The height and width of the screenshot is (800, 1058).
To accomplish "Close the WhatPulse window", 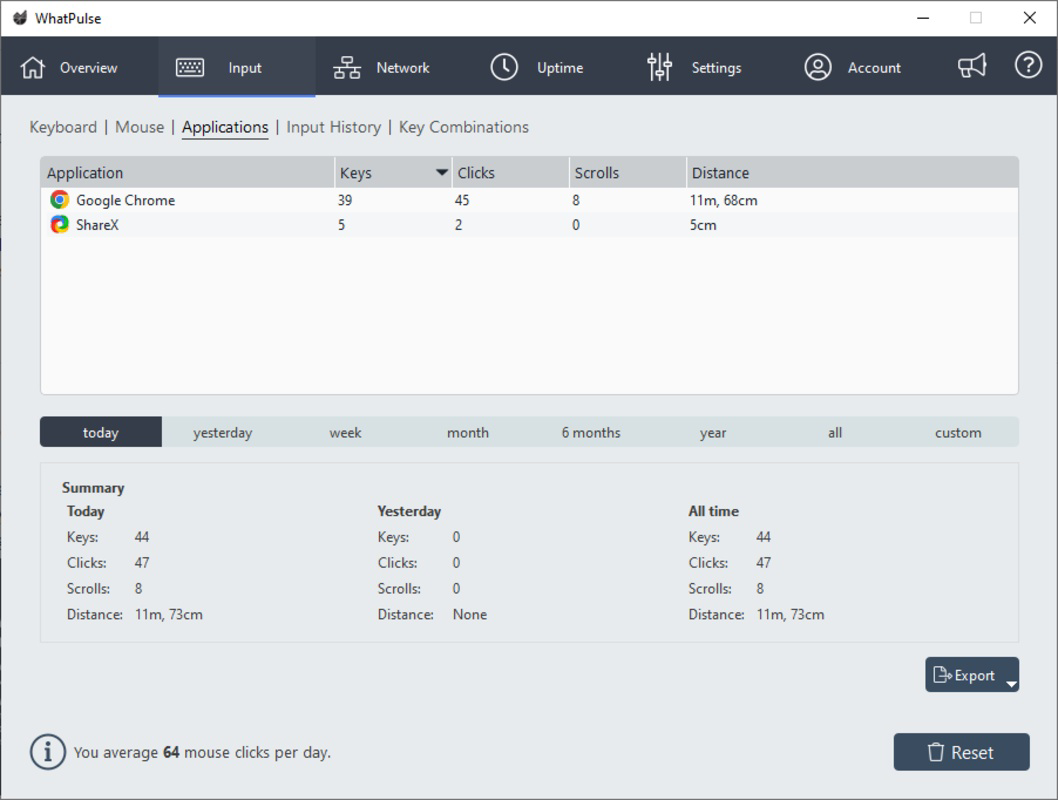I will (x=1029, y=18).
